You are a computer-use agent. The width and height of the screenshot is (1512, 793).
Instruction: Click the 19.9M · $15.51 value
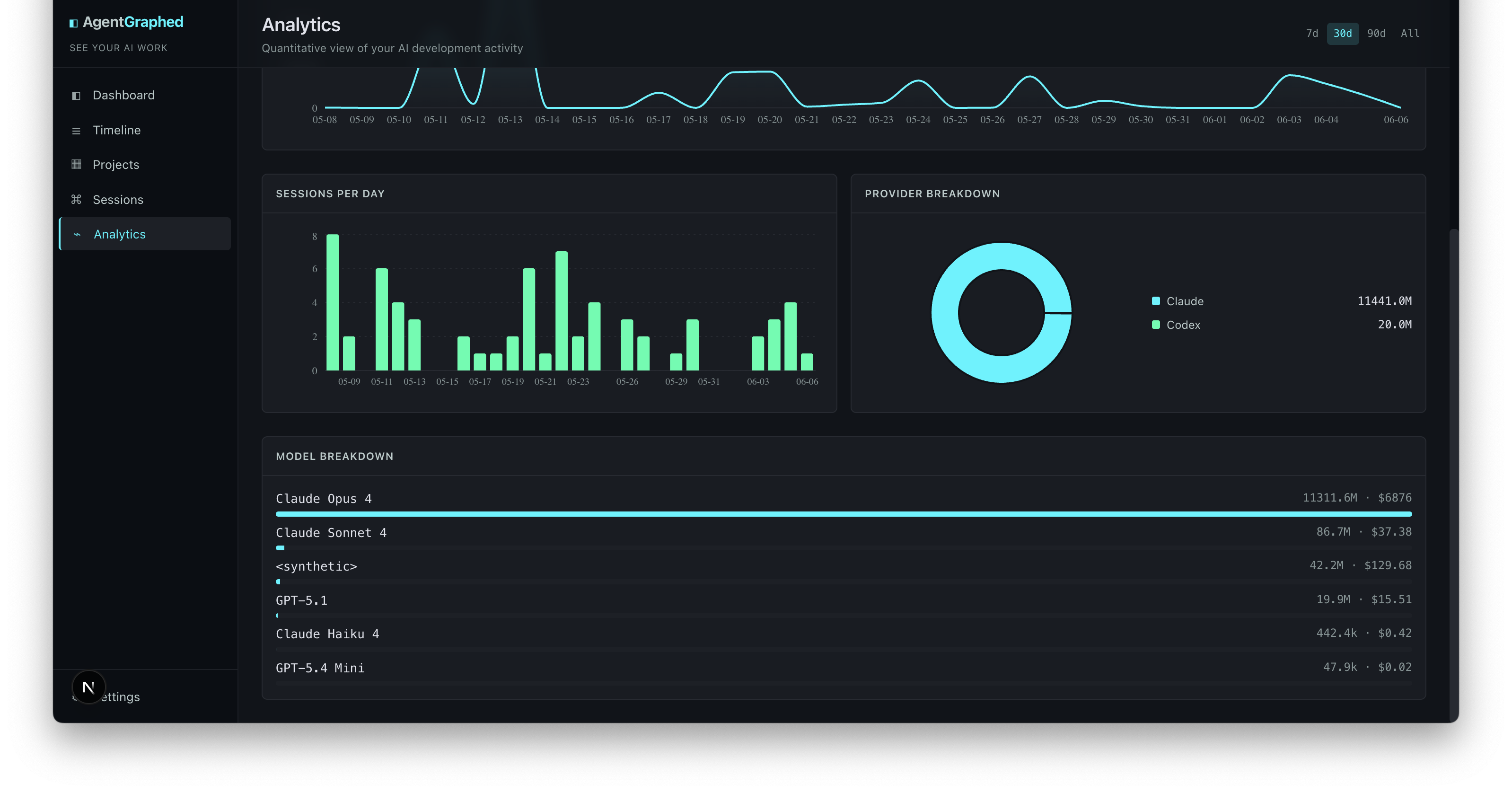pyautogui.click(x=1363, y=599)
